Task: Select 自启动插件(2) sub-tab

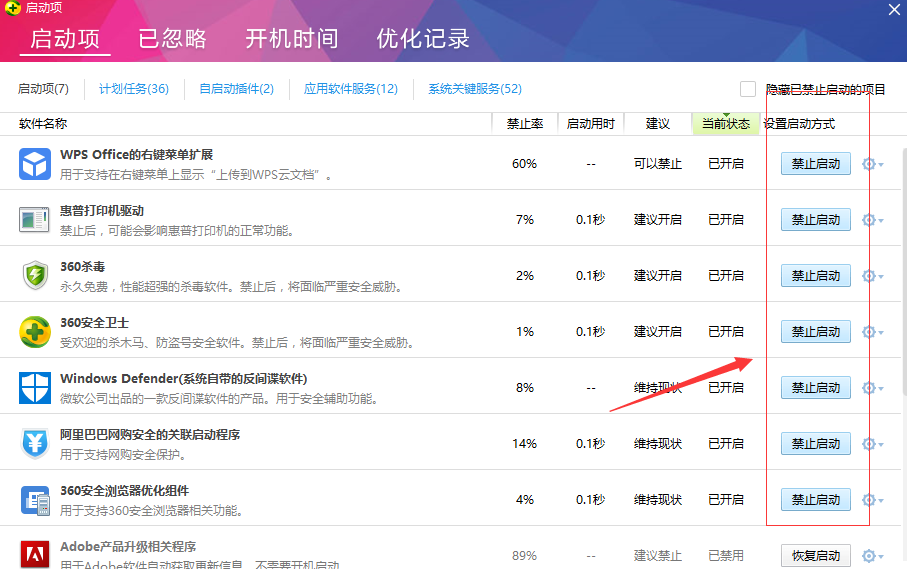Action: pos(237,89)
